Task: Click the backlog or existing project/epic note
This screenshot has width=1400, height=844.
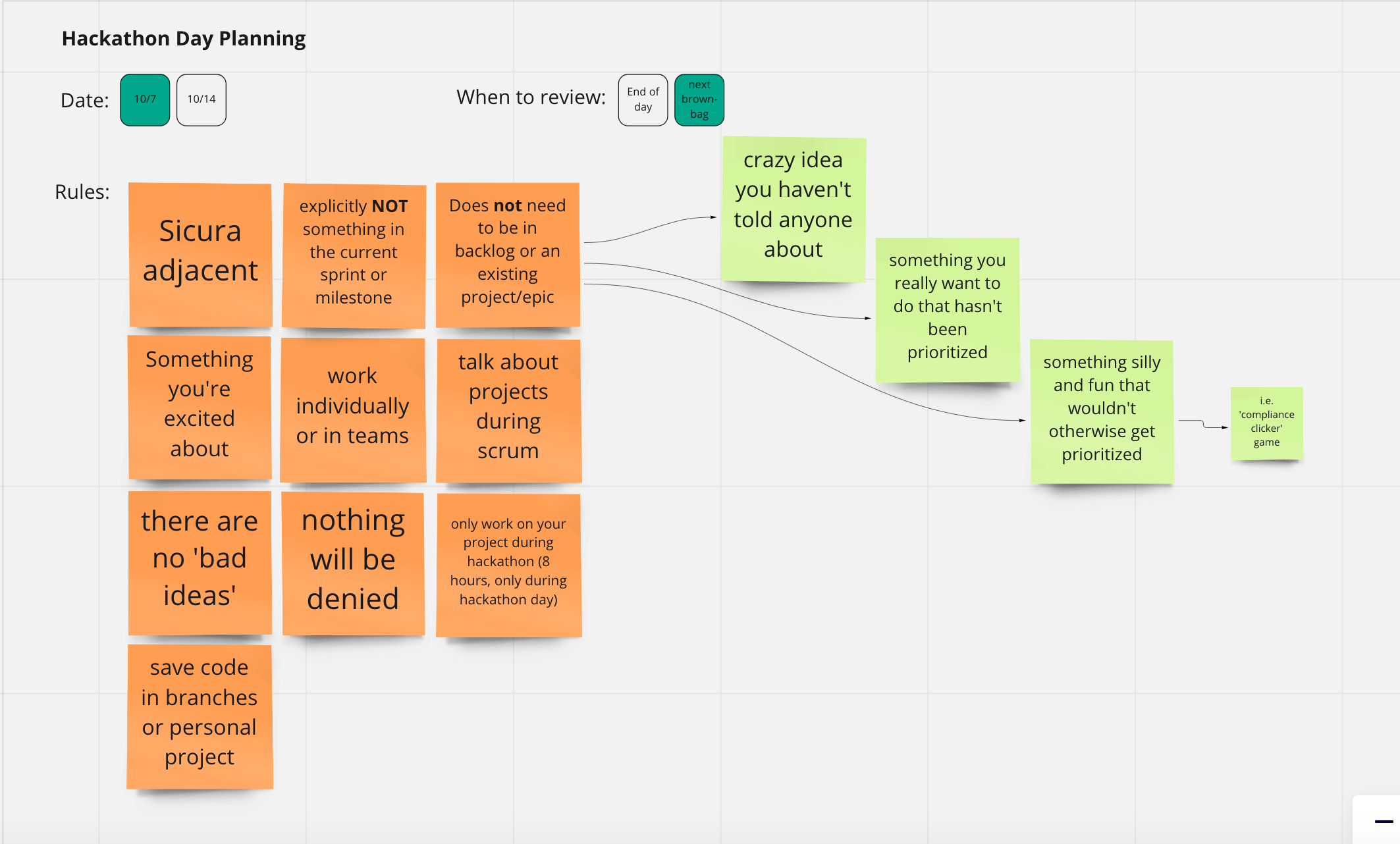Action: tap(507, 255)
